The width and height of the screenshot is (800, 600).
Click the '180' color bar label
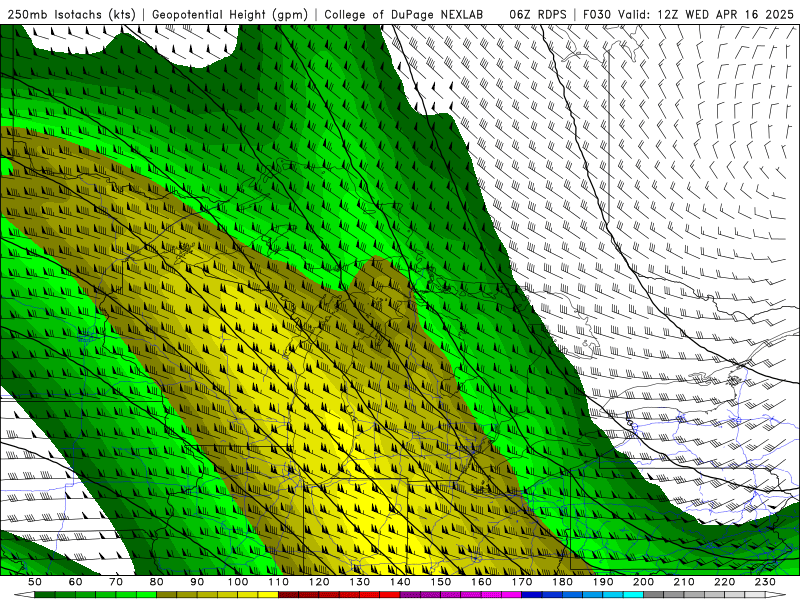click(562, 582)
